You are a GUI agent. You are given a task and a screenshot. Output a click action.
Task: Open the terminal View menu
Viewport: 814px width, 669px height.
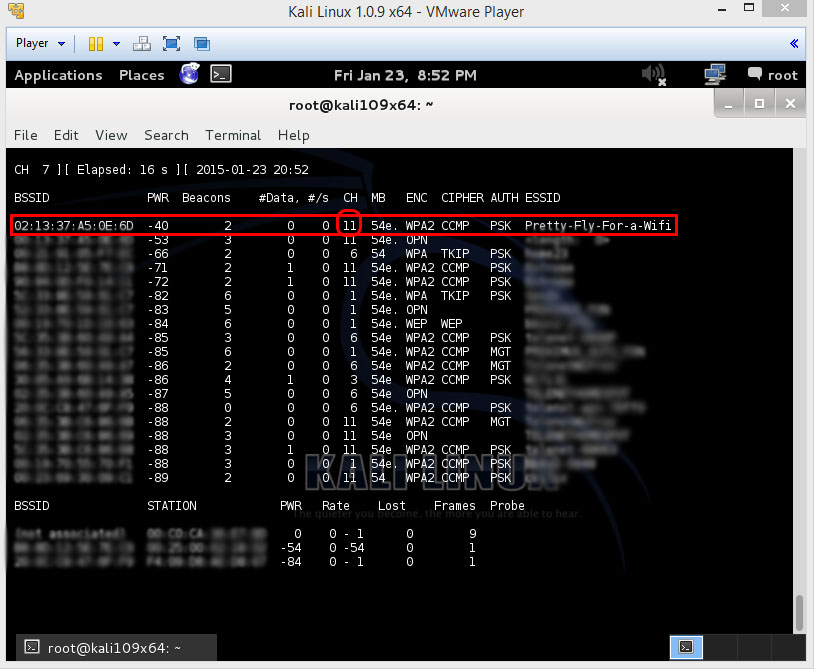111,135
